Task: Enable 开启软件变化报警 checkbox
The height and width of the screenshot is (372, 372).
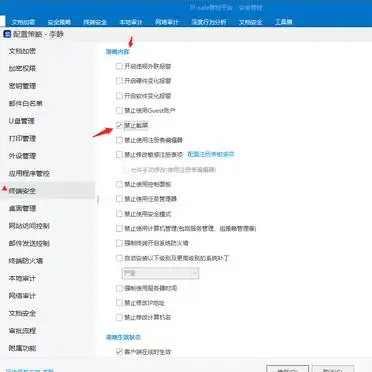Action: click(119, 96)
